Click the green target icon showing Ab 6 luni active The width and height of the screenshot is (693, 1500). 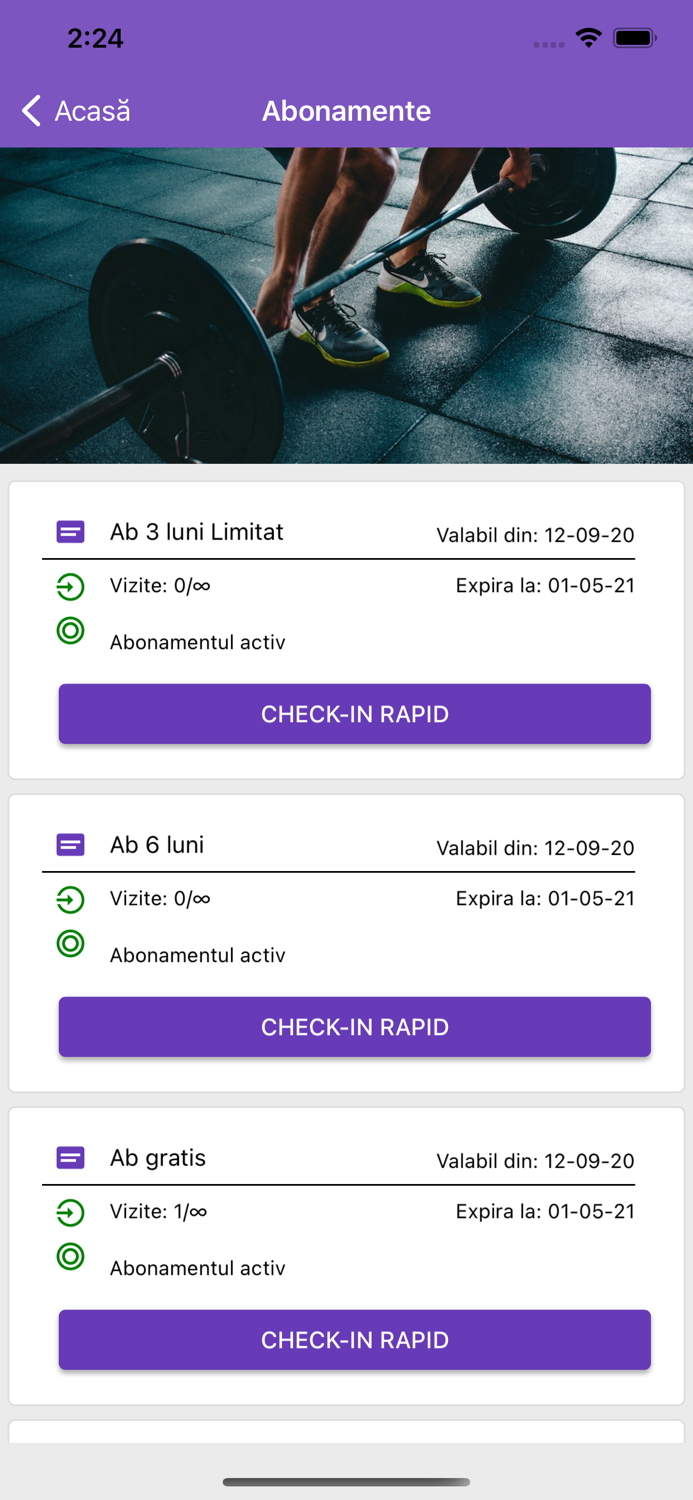click(x=69, y=944)
